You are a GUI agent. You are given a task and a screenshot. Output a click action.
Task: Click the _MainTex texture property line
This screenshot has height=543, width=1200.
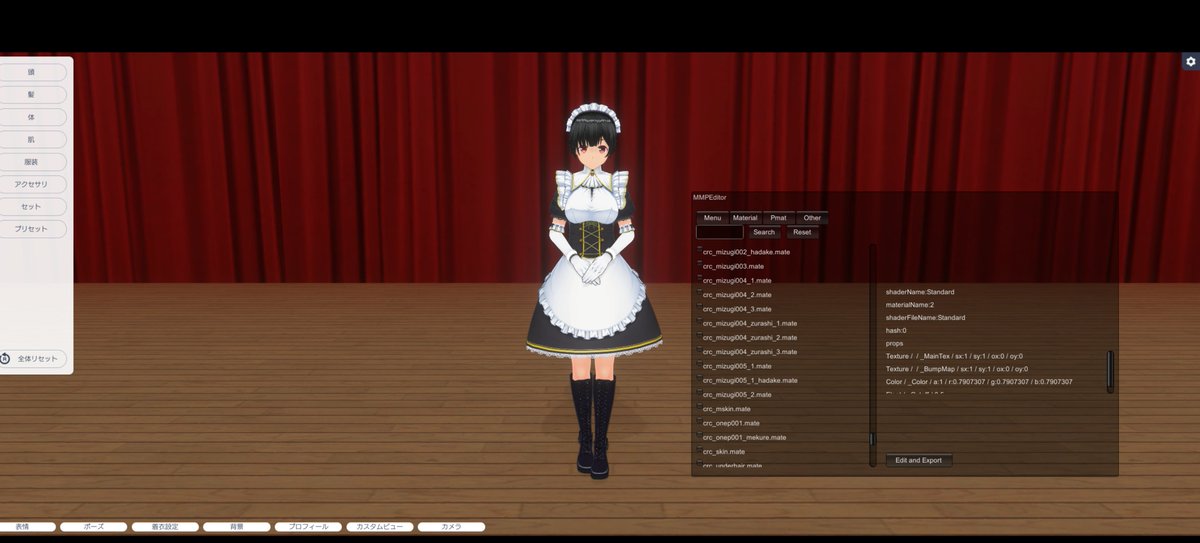(954, 356)
